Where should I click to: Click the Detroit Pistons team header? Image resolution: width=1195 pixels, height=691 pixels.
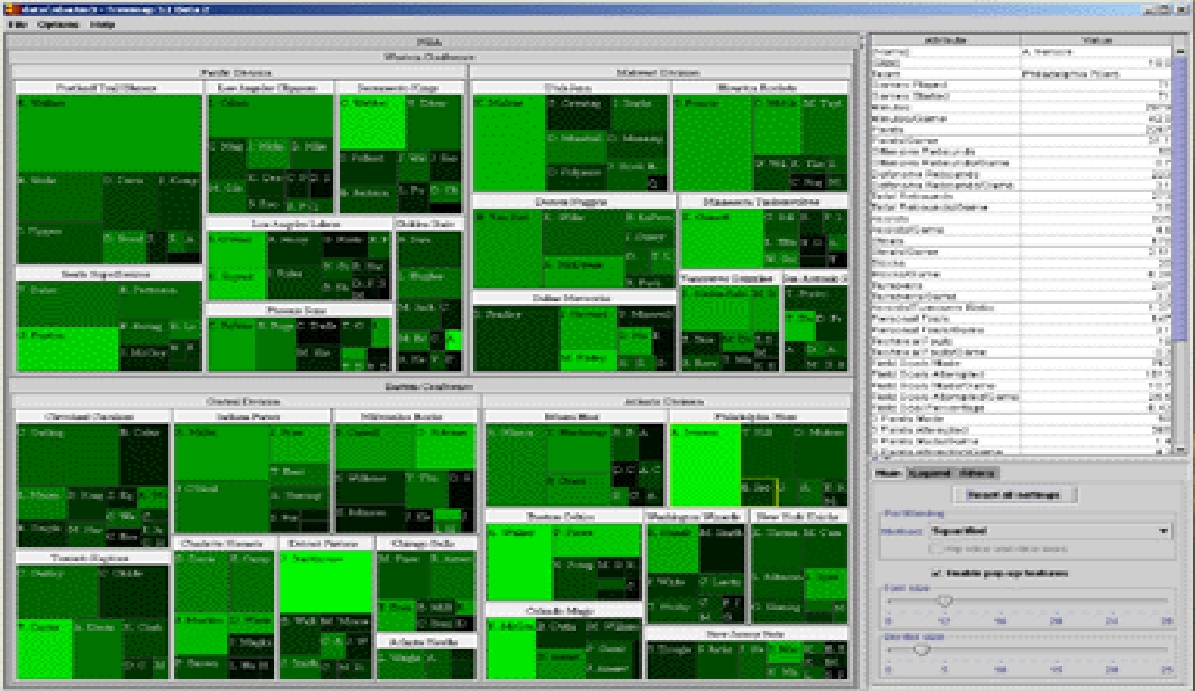pos(325,543)
